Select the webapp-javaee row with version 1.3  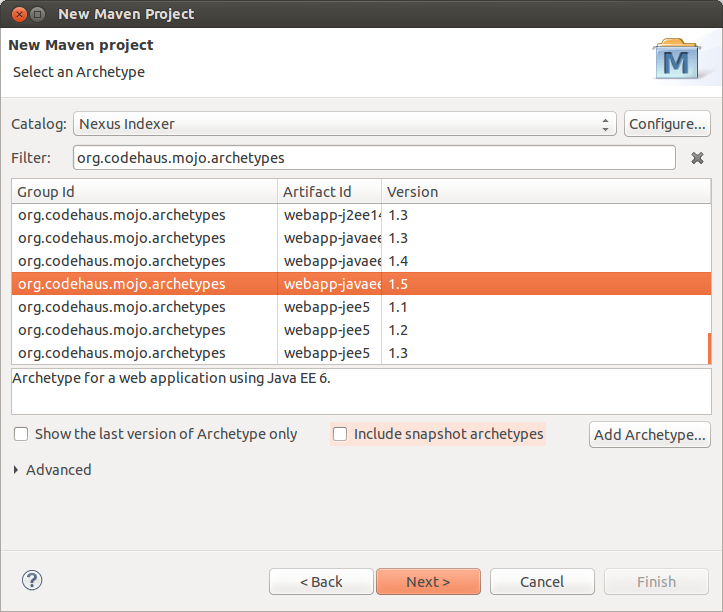pyautogui.click(x=361, y=238)
